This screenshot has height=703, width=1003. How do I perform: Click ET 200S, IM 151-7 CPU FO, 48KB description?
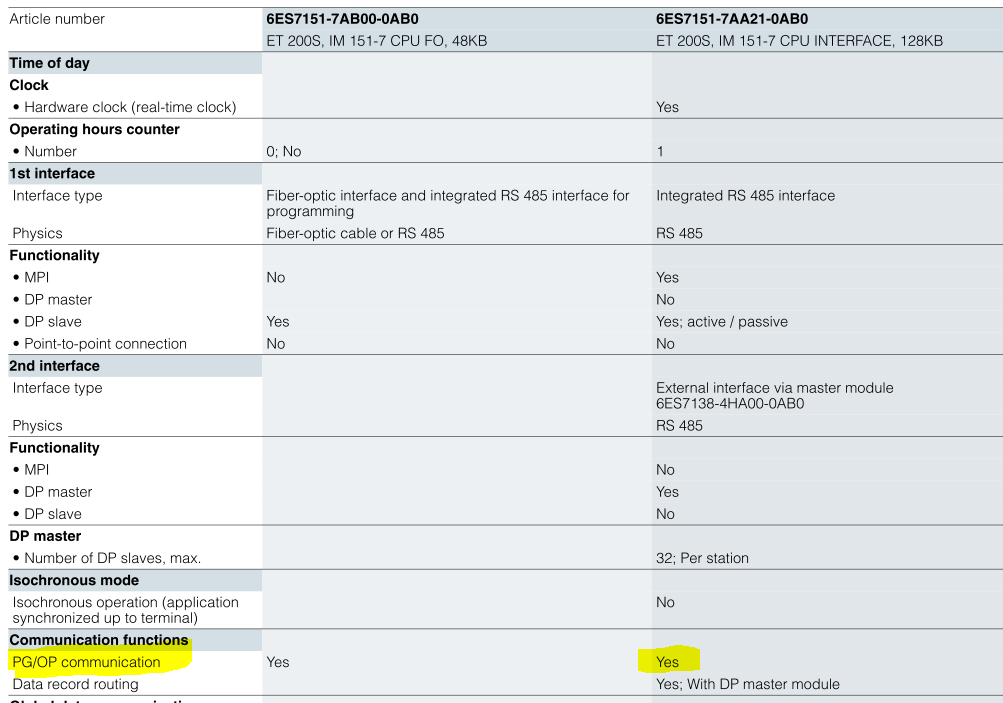pos(377,41)
